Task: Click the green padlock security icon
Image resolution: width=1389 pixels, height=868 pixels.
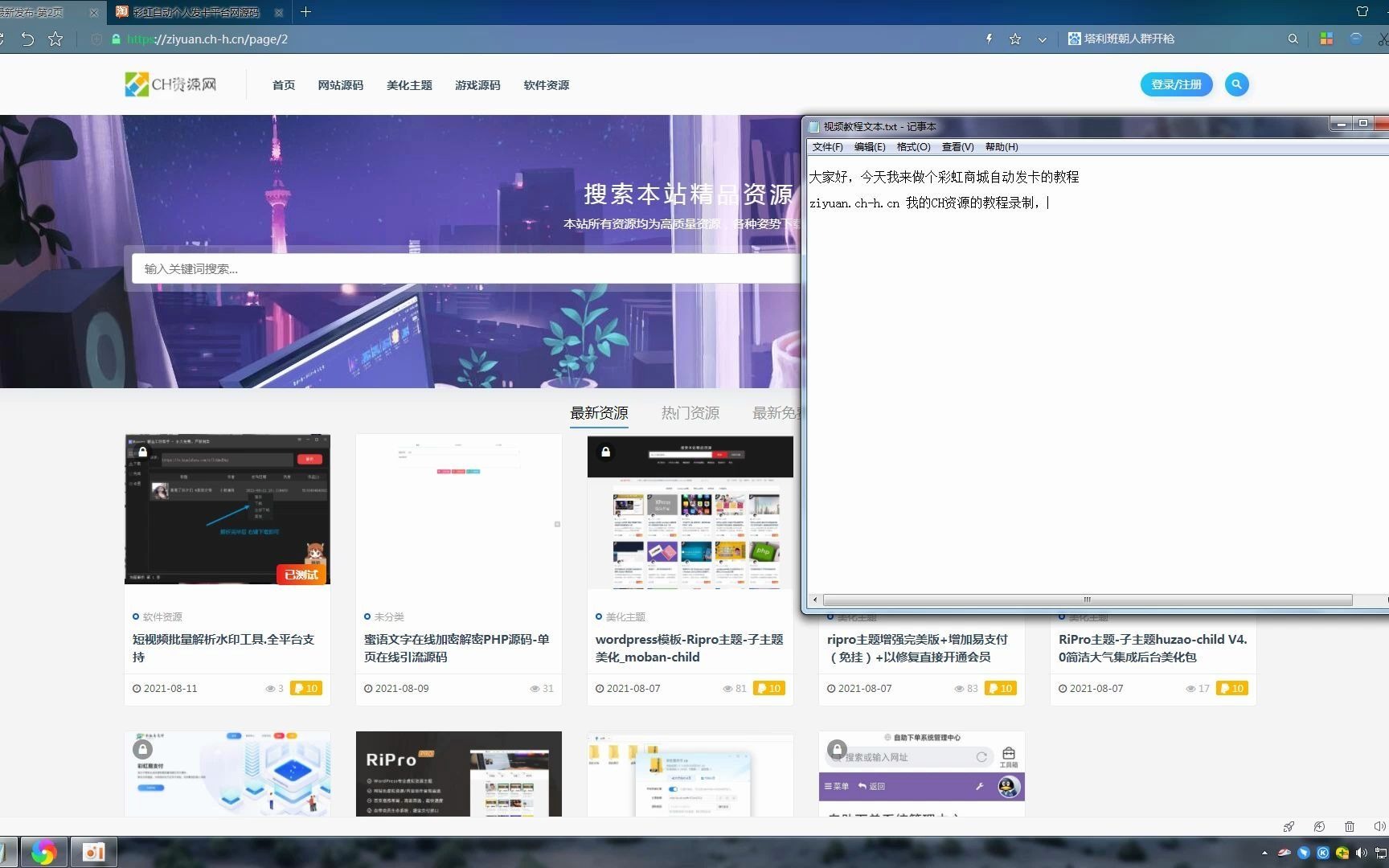Action: pos(117,39)
